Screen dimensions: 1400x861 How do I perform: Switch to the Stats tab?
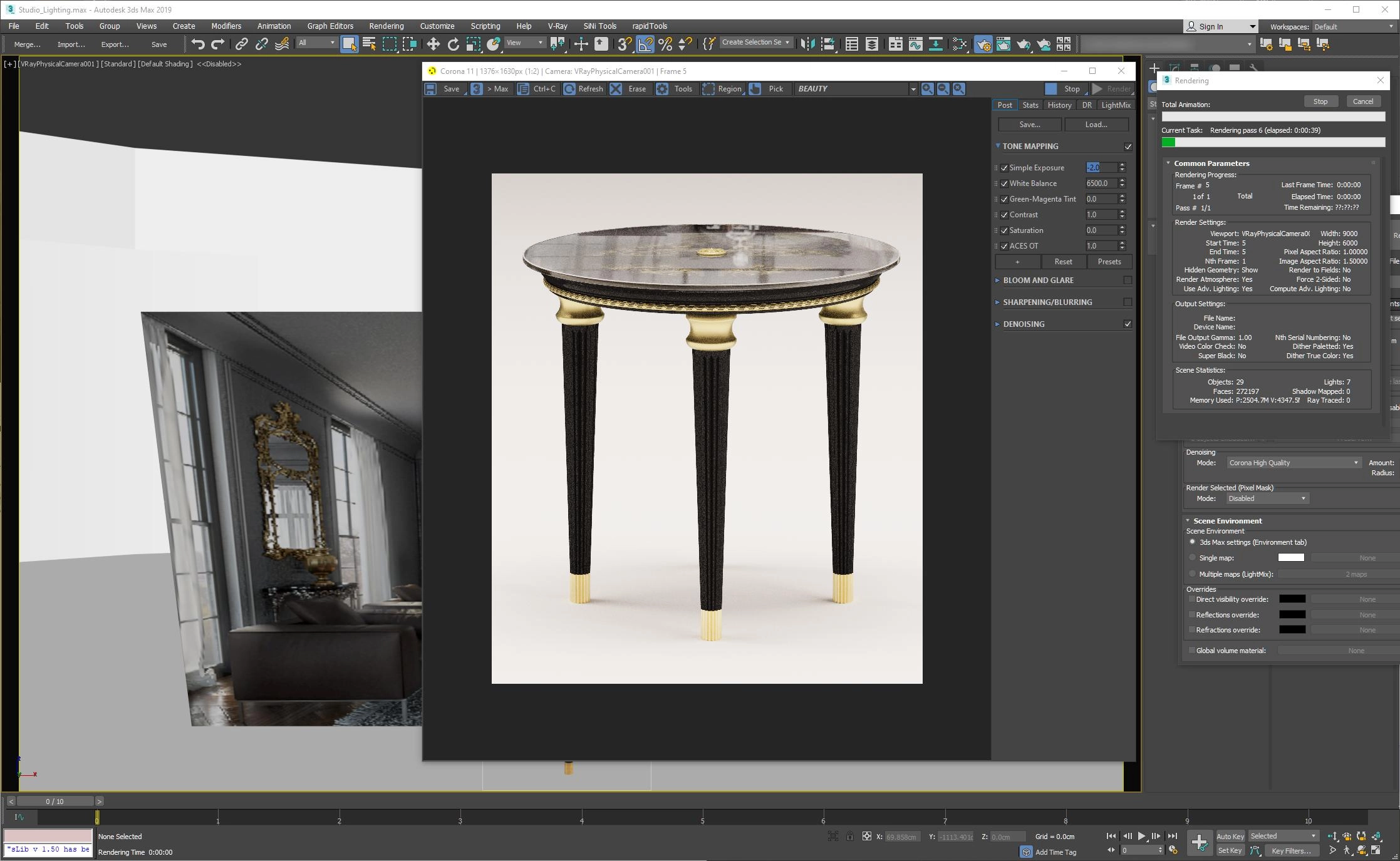1030,105
